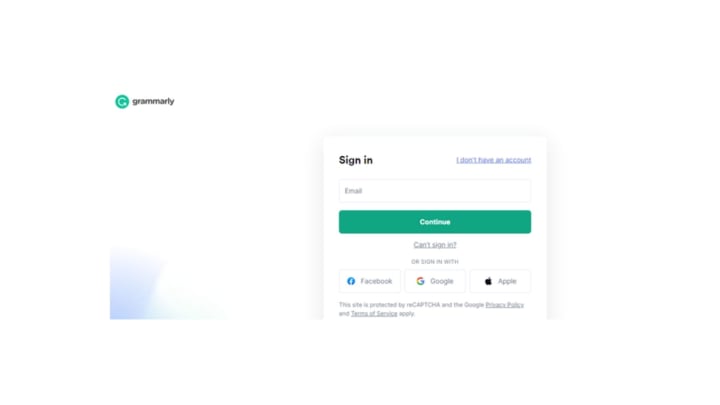Click the reCAPTCHA protection notice text

(x=431, y=309)
